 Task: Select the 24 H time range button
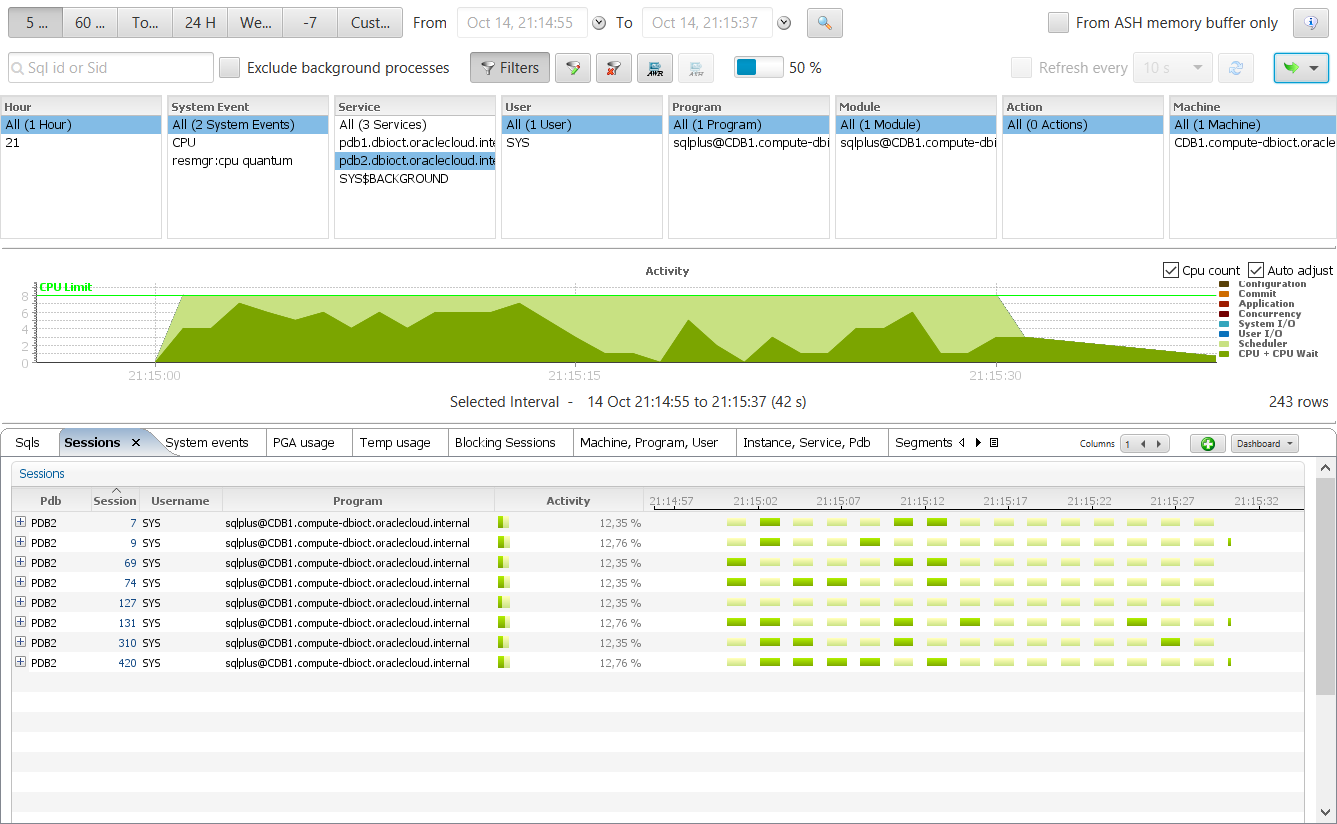click(x=200, y=23)
